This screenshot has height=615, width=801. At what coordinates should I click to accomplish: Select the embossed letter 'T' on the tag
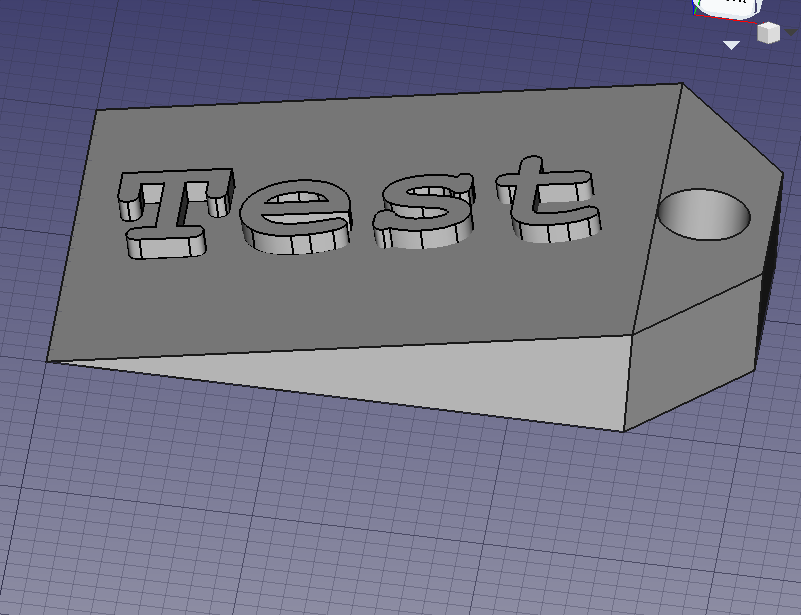pyautogui.click(x=174, y=212)
